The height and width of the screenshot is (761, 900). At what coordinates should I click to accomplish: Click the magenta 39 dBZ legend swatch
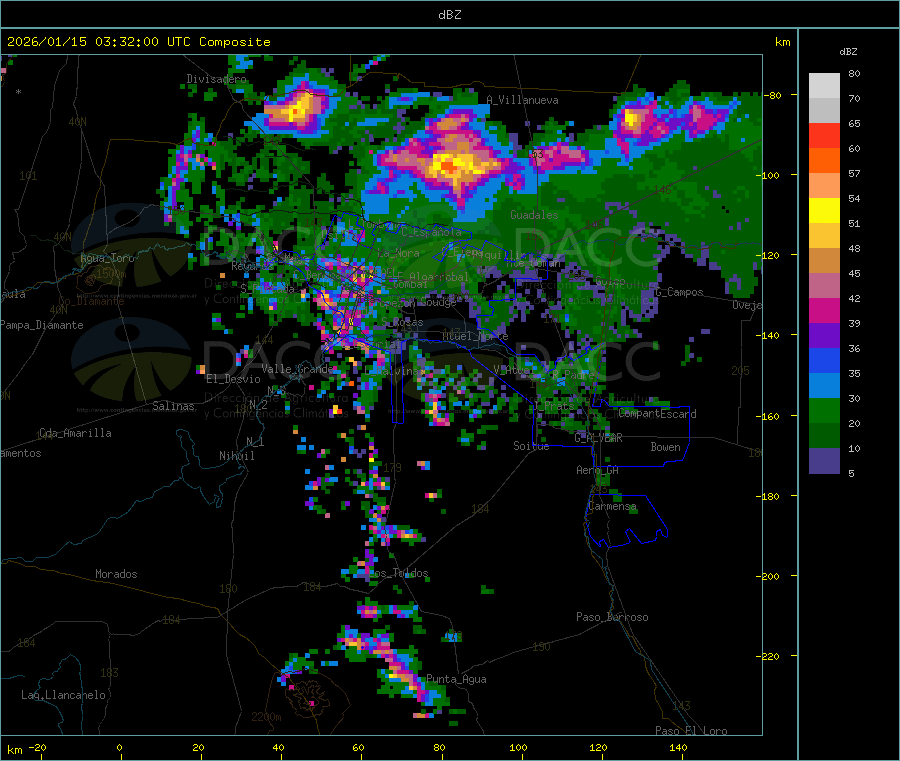tap(824, 310)
